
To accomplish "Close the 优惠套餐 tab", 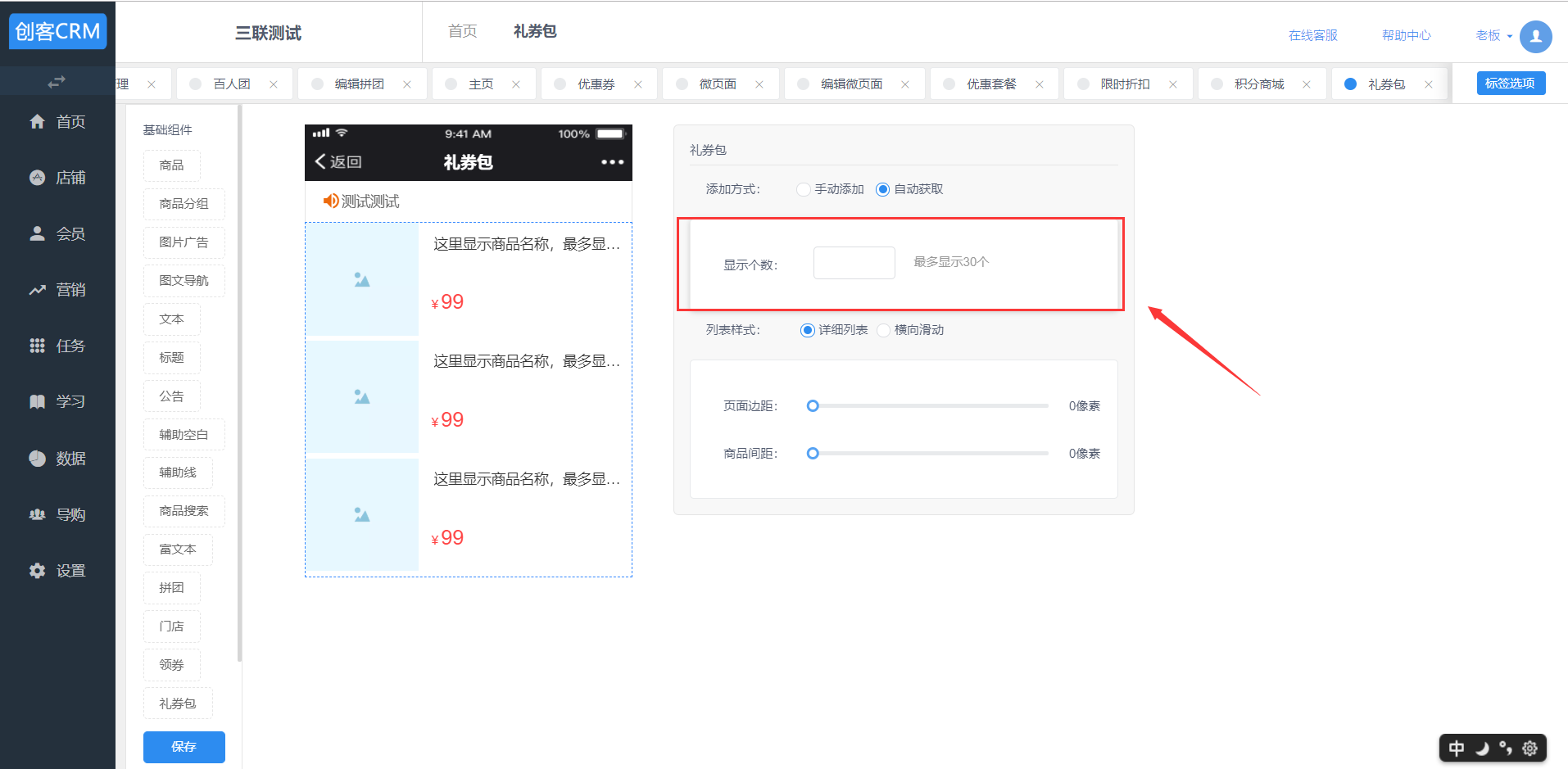I will 1040,84.
